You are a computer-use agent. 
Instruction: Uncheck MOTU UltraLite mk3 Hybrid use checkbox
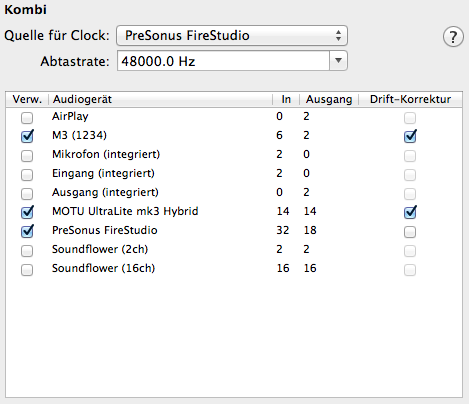(x=27, y=212)
